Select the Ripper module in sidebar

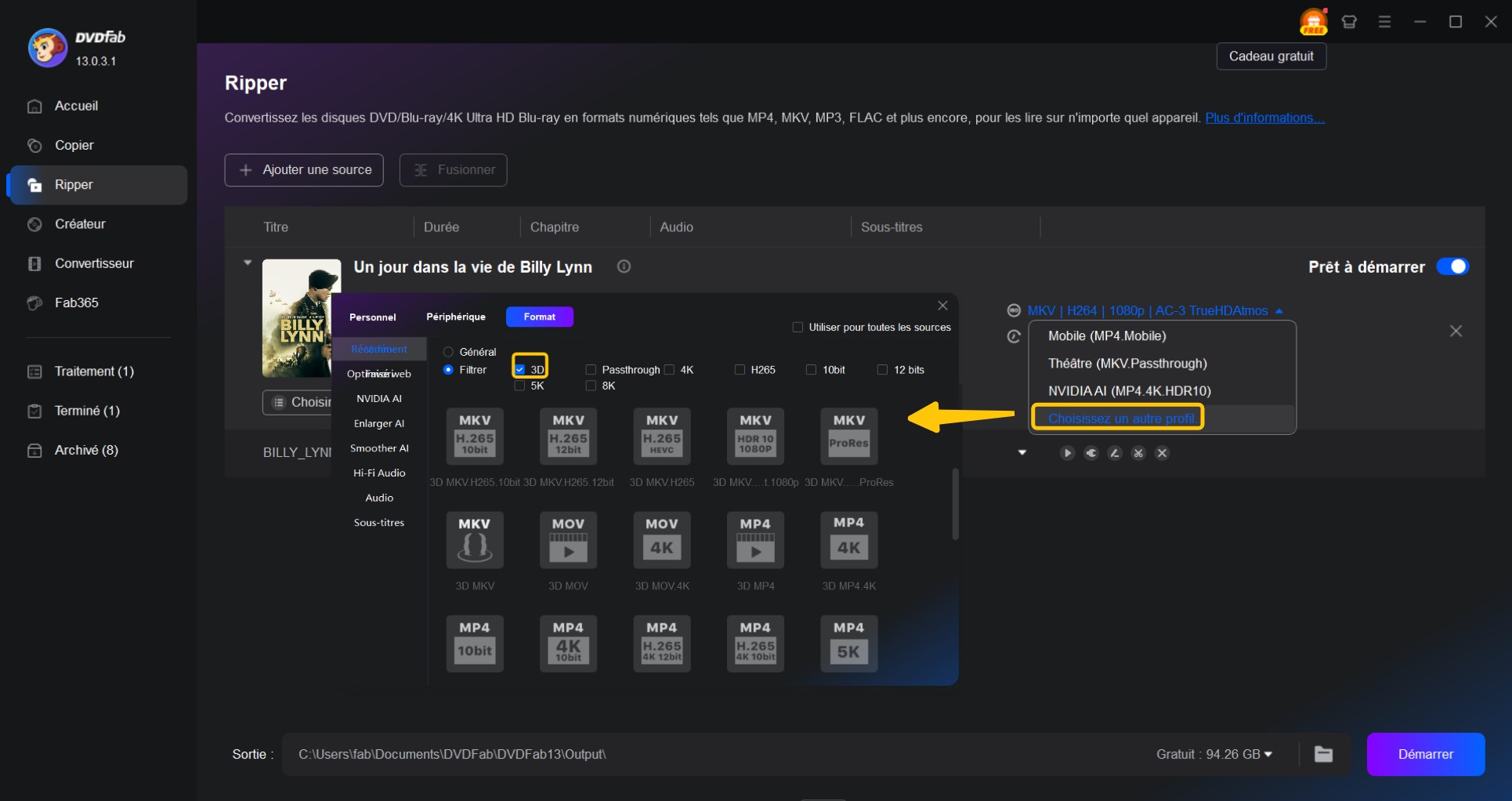point(96,185)
